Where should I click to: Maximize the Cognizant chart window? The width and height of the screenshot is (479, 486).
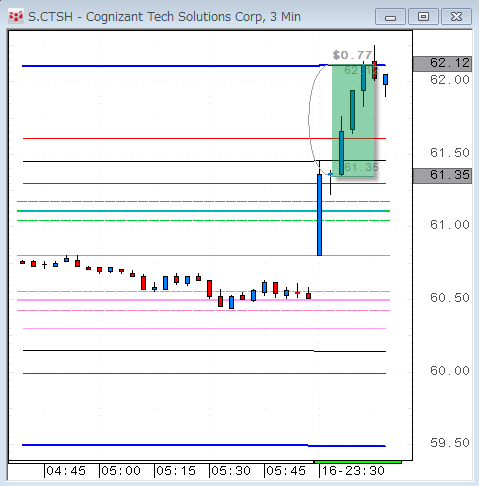pos(423,17)
